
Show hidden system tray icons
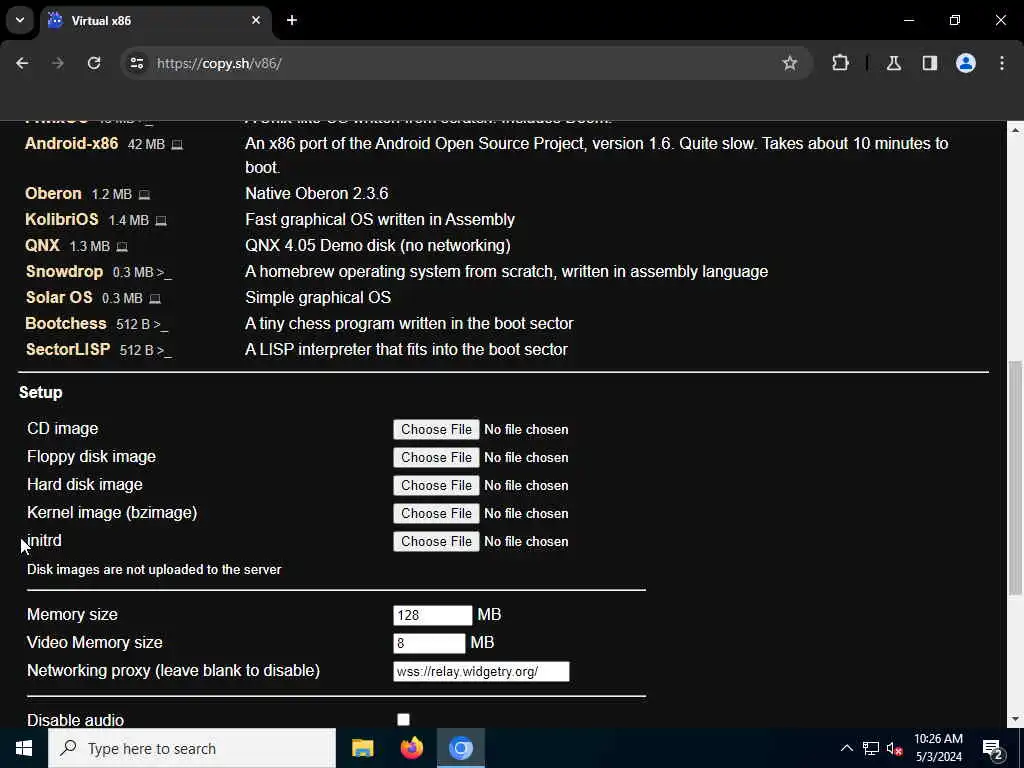[846, 748]
